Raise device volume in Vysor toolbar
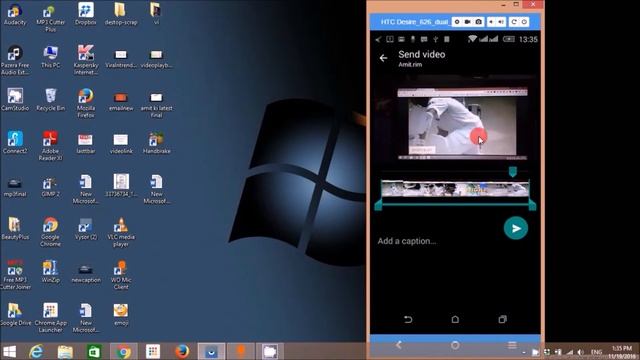This screenshot has width=640, height=360. point(501,22)
